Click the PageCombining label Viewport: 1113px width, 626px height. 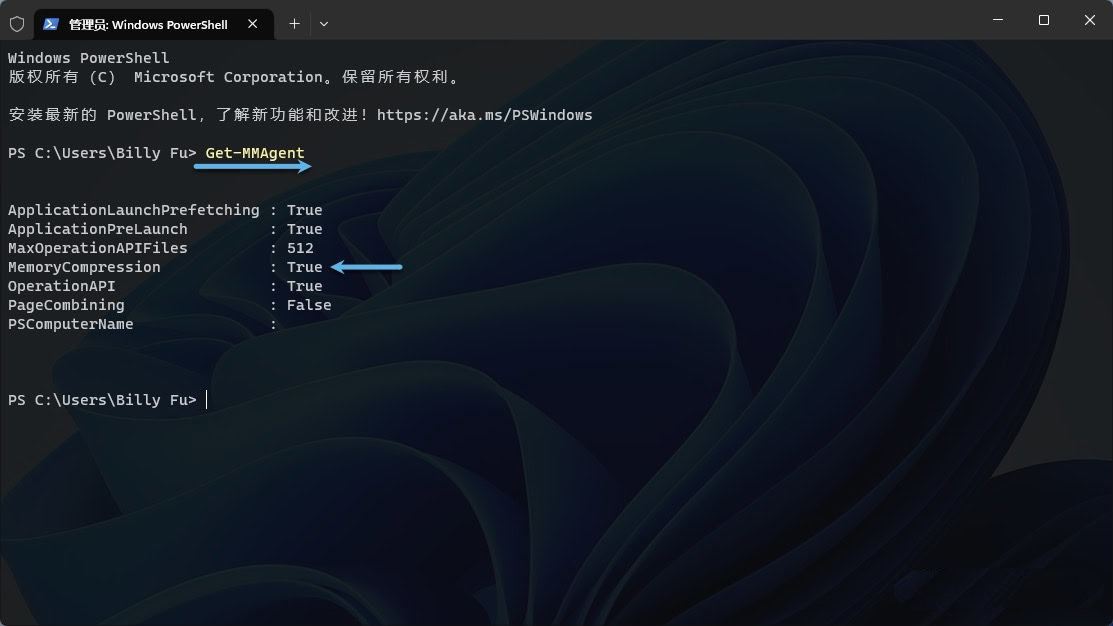(x=66, y=305)
